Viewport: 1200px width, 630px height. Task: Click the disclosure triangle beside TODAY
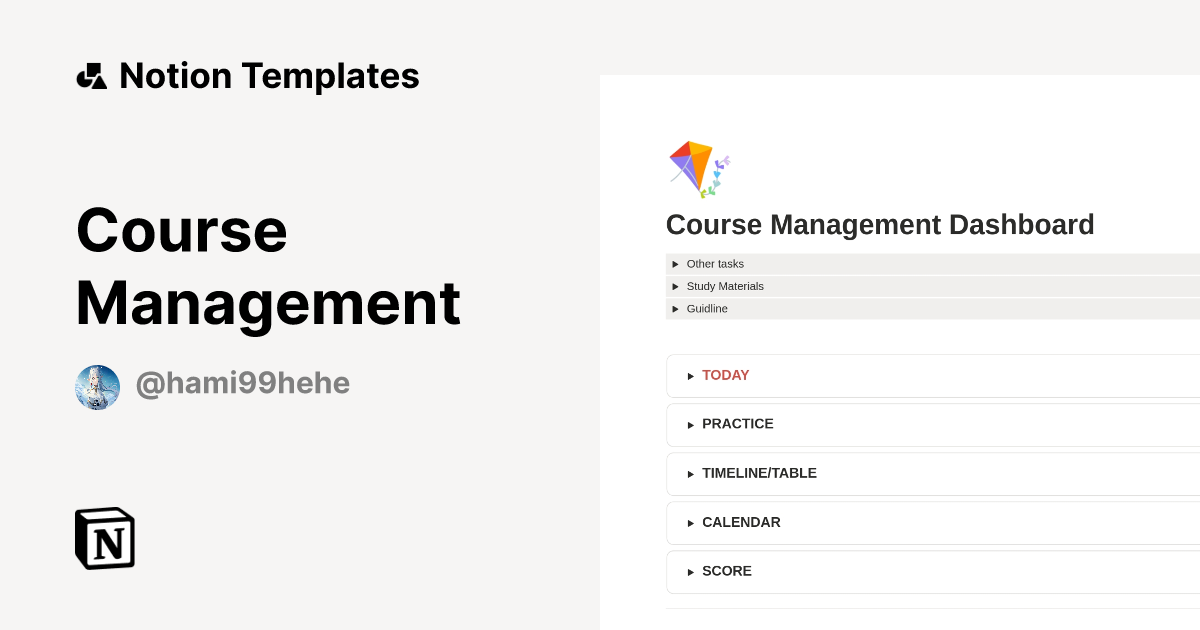click(690, 375)
